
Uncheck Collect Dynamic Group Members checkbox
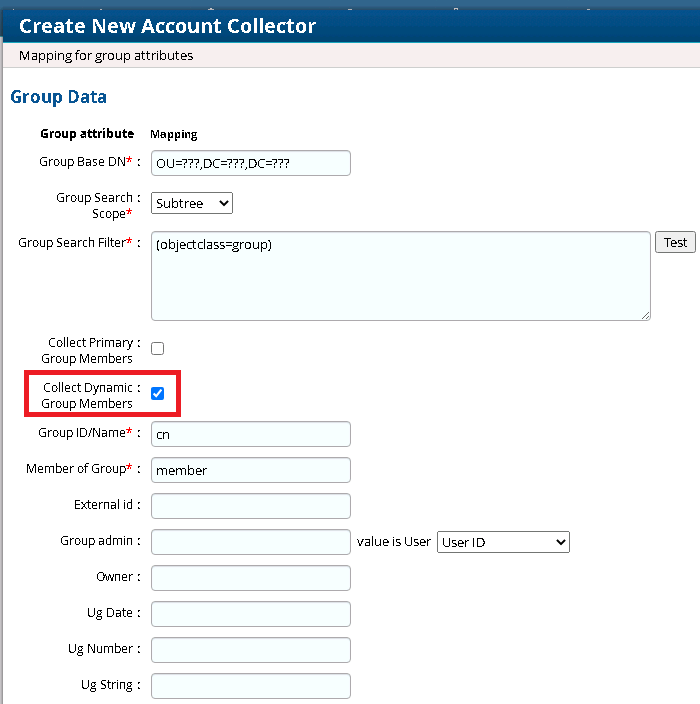(x=157, y=394)
